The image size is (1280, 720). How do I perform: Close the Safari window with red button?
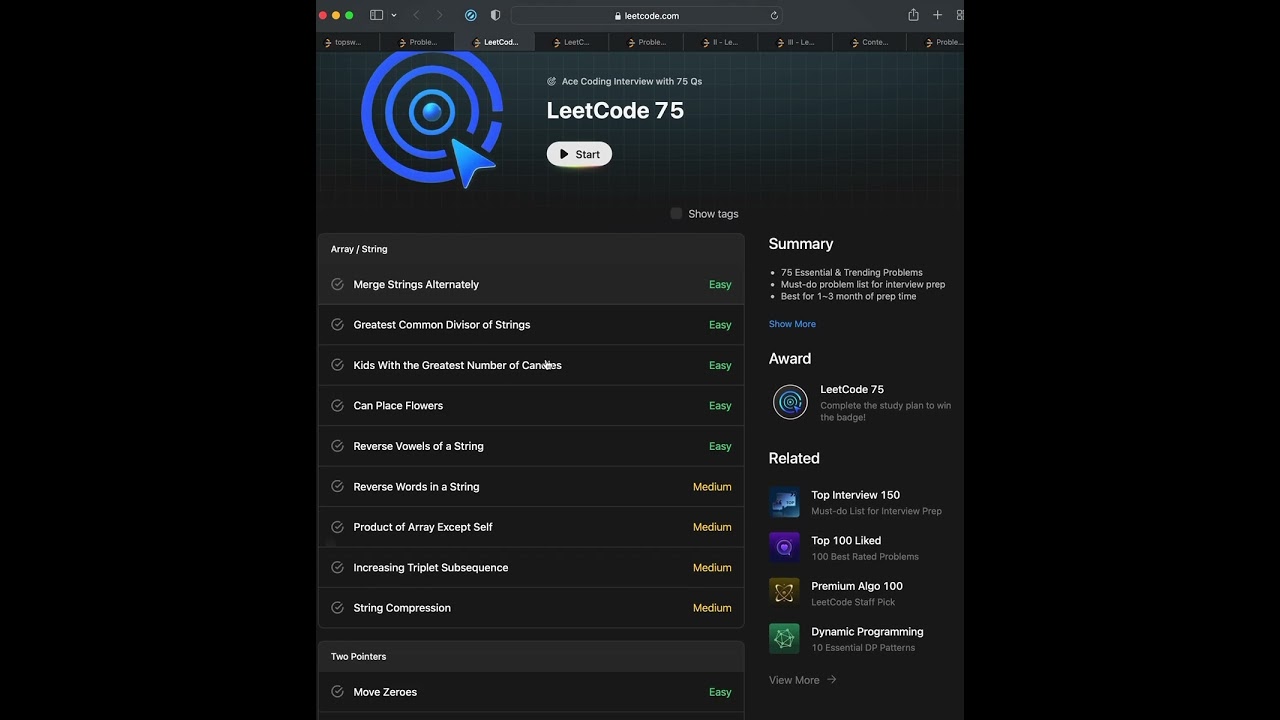(x=323, y=15)
